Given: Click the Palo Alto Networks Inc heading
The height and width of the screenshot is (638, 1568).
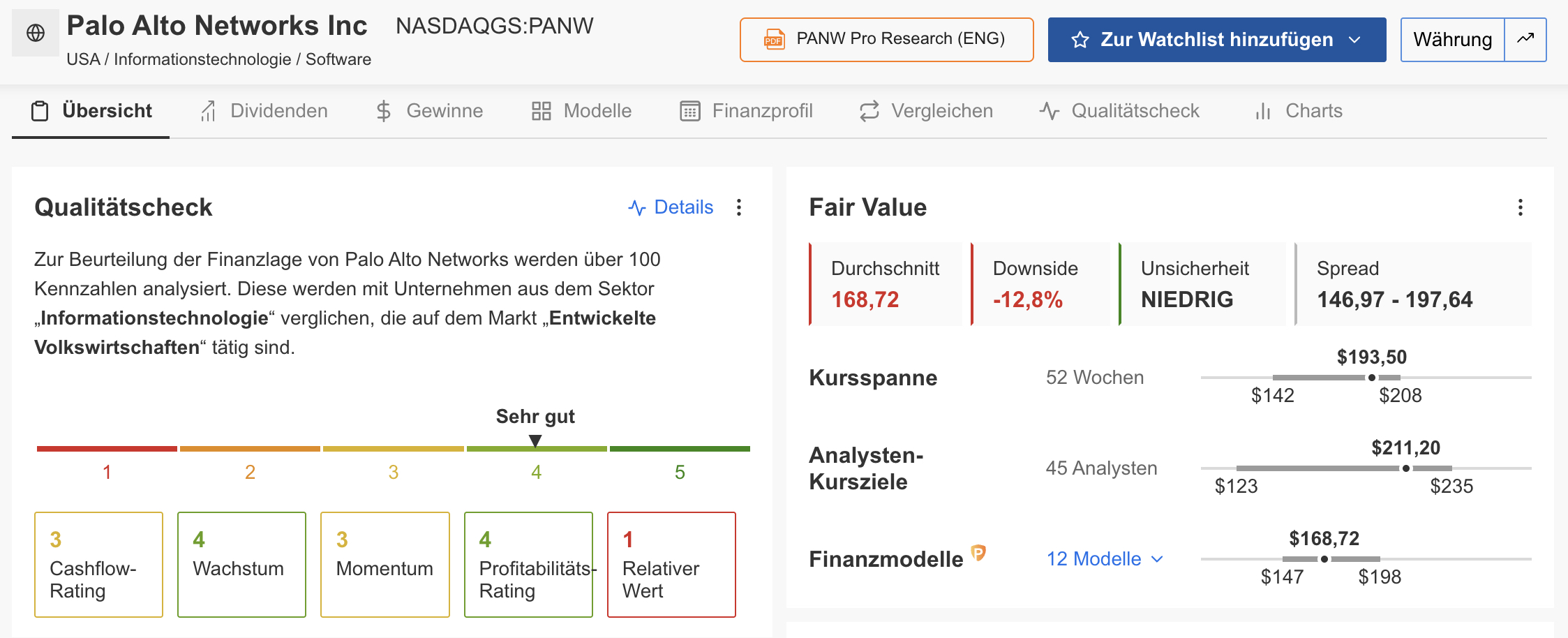Looking at the screenshot, I should pos(217,26).
